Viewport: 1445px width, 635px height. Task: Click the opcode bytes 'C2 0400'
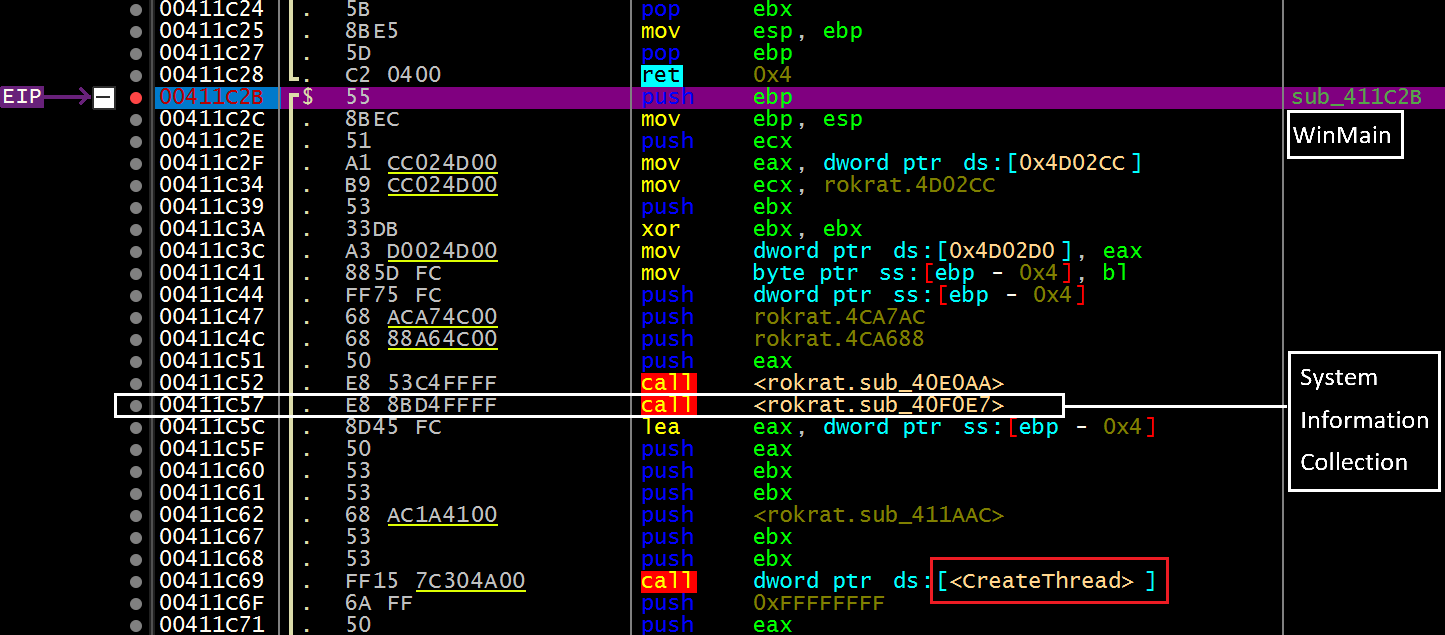click(x=393, y=75)
